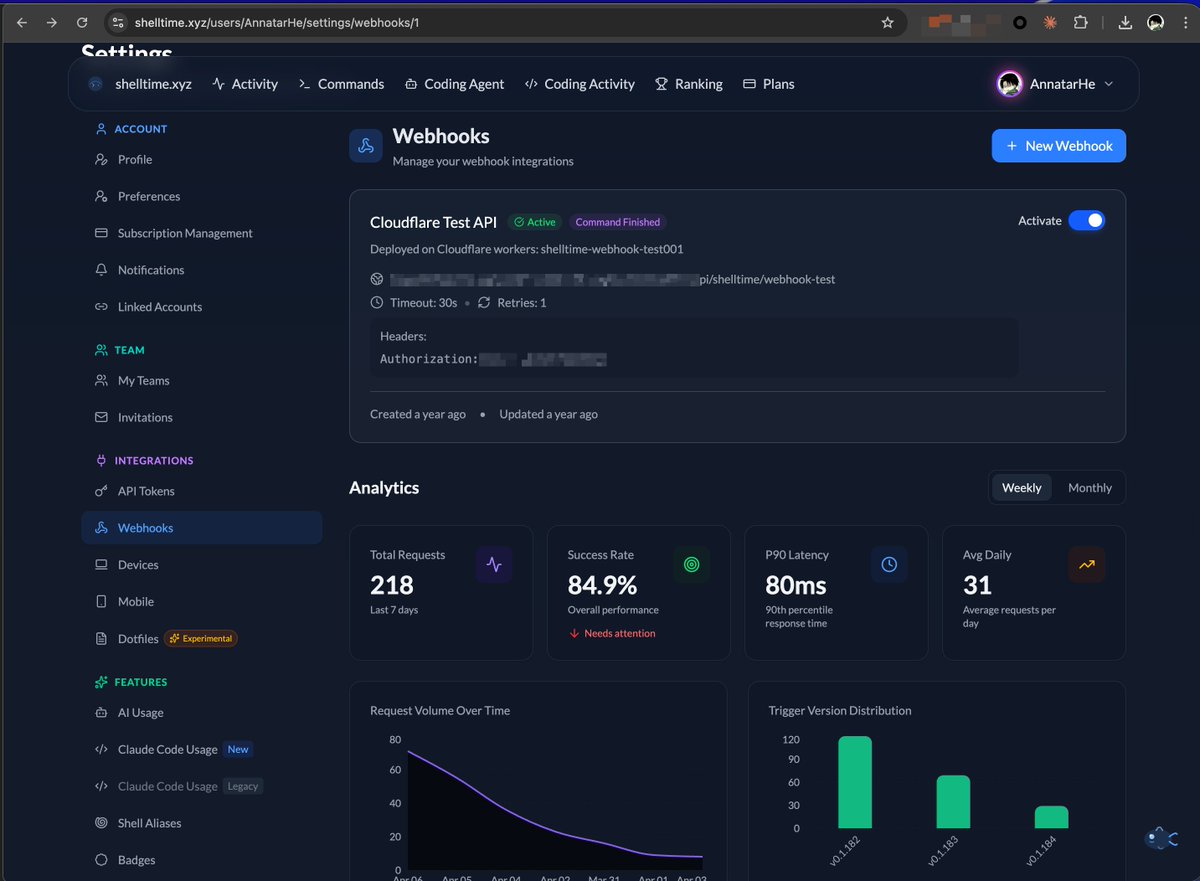Toggle the webhook Activate switch

(1087, 221)
